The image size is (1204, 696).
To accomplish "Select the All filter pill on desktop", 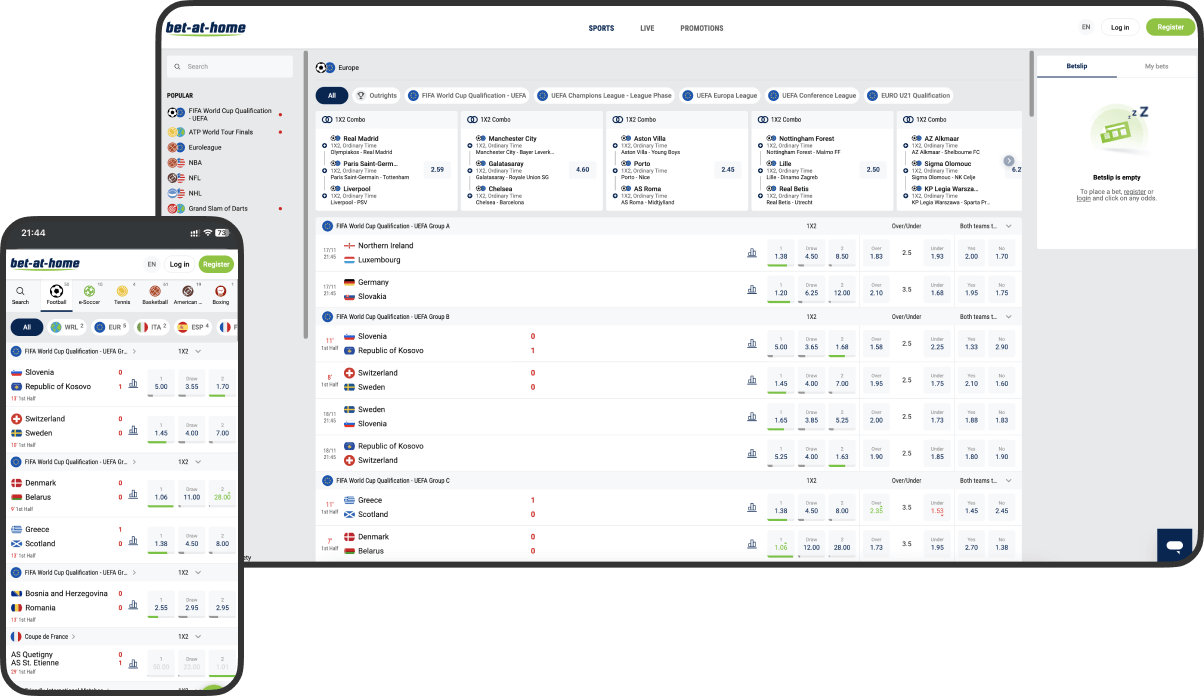I will point(332,96).
